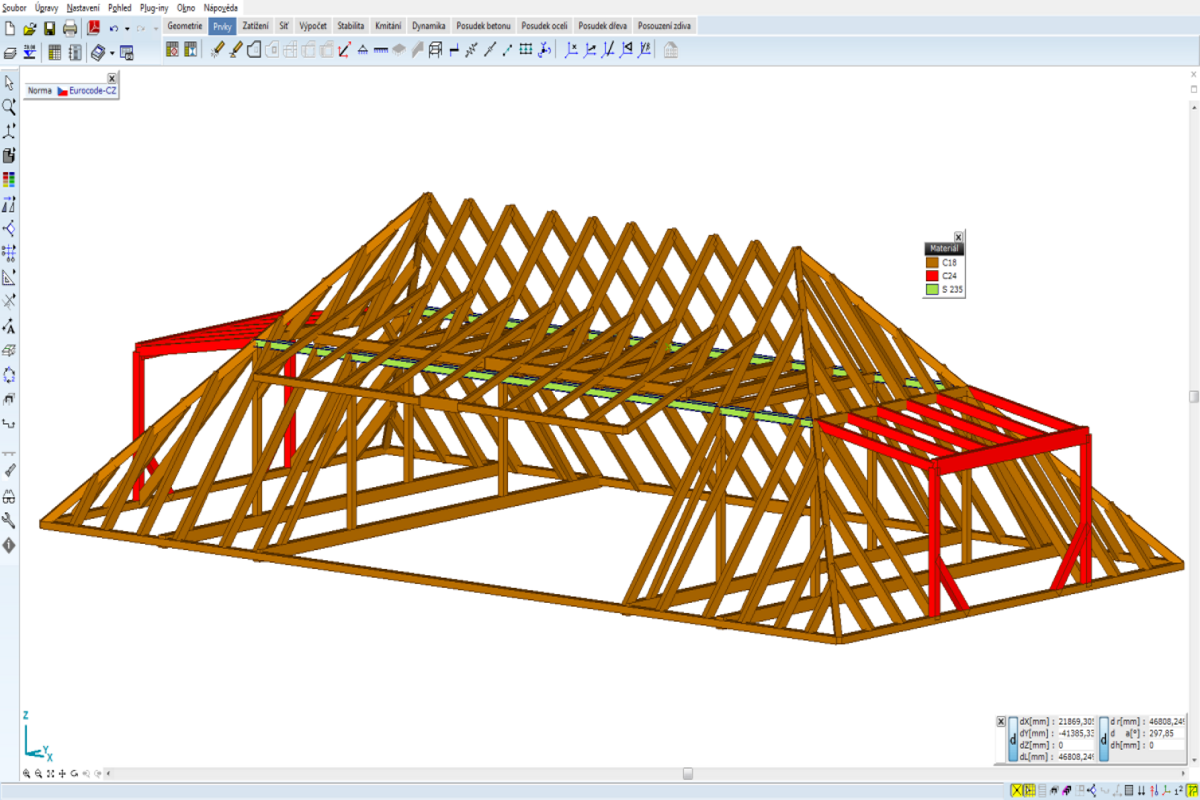Click the Save file floppy disk icon
The width and height of the screenshot is (1200, 800).
pyautogui.click(x=49, y=28)
